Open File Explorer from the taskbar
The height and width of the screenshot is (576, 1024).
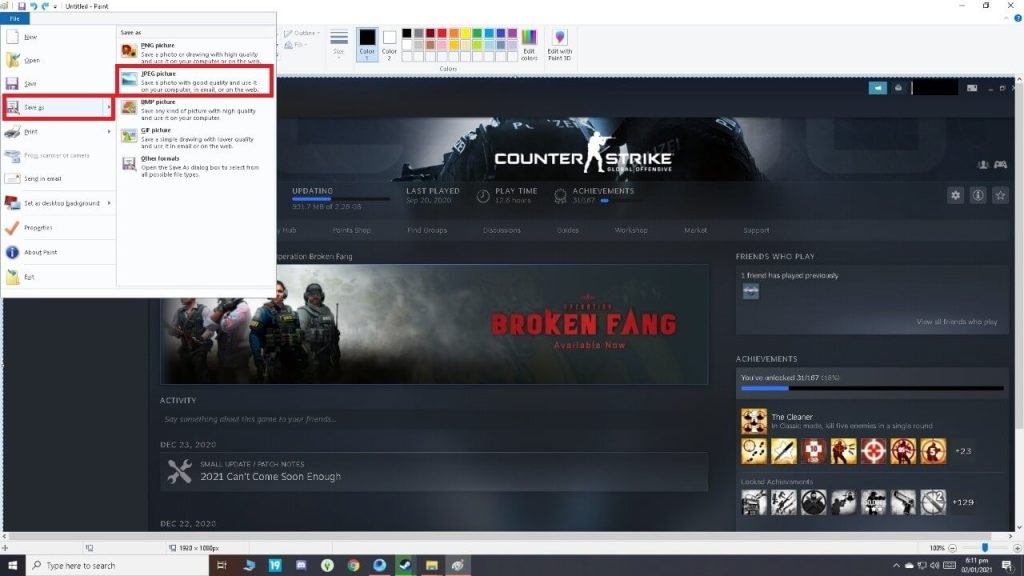click(x=431, y=566)
